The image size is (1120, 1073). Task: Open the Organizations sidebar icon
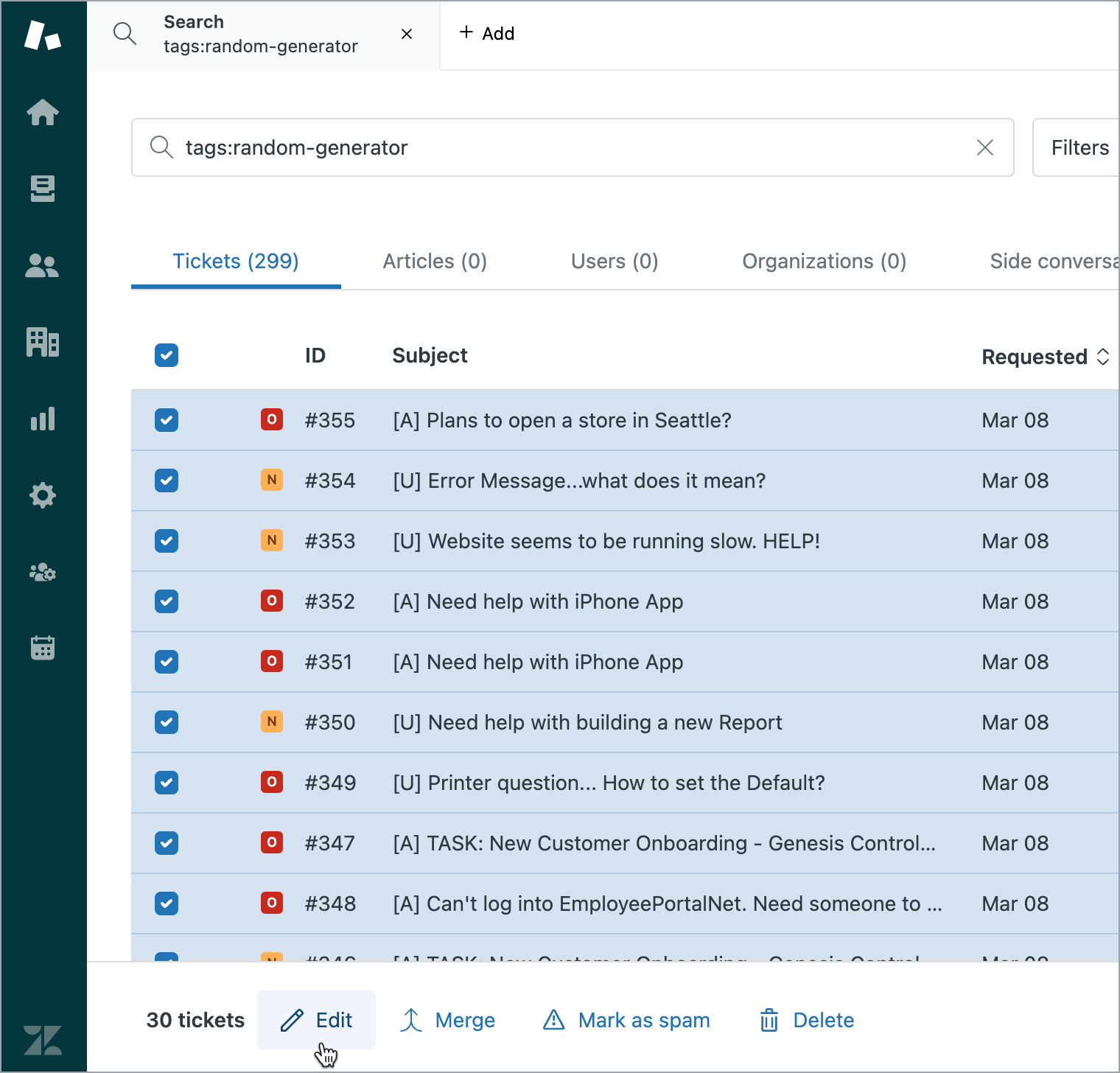(x=43, y=343)
